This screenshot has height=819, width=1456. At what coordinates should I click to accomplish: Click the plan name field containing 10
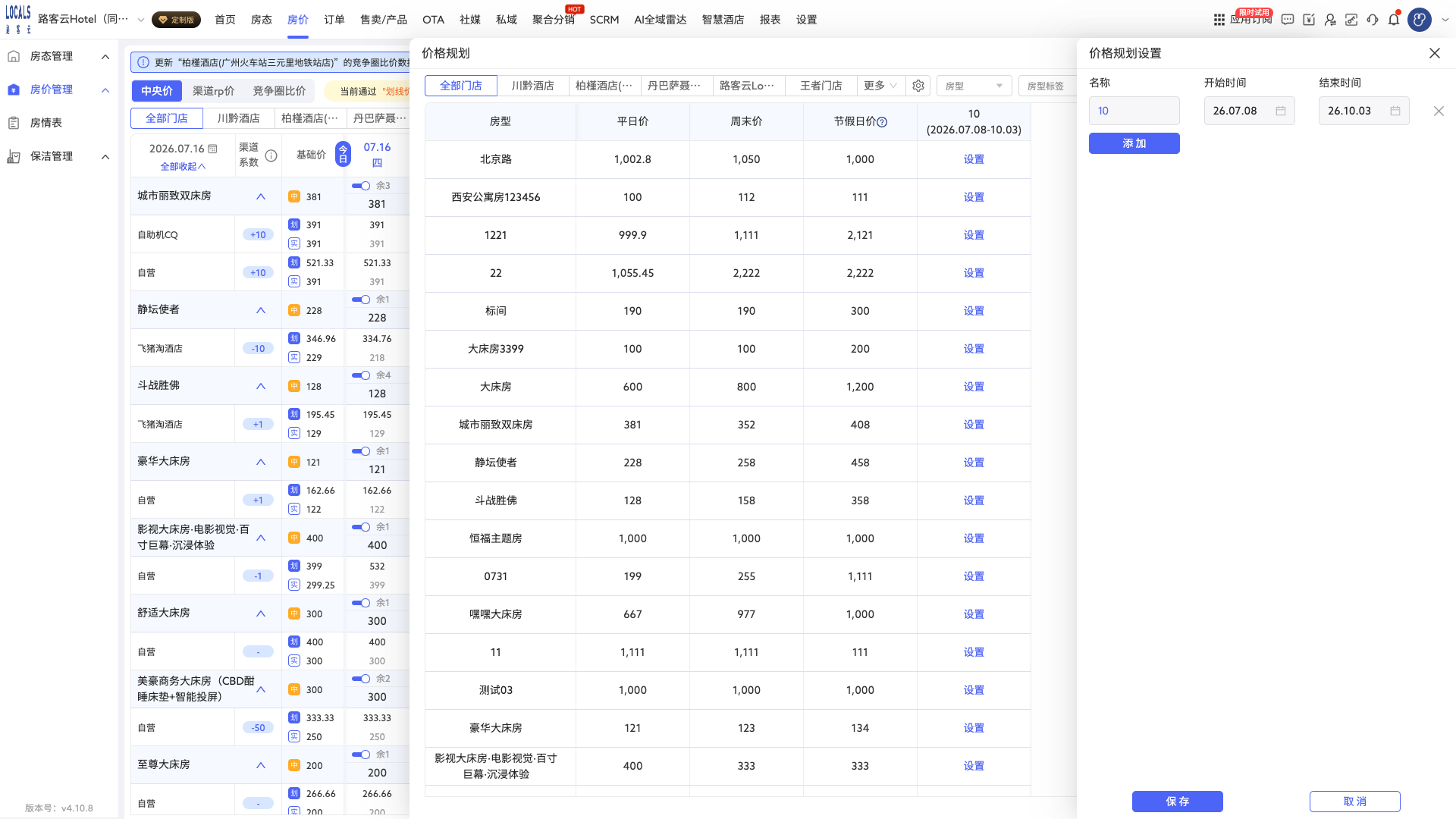click(x=1134, y=111)
